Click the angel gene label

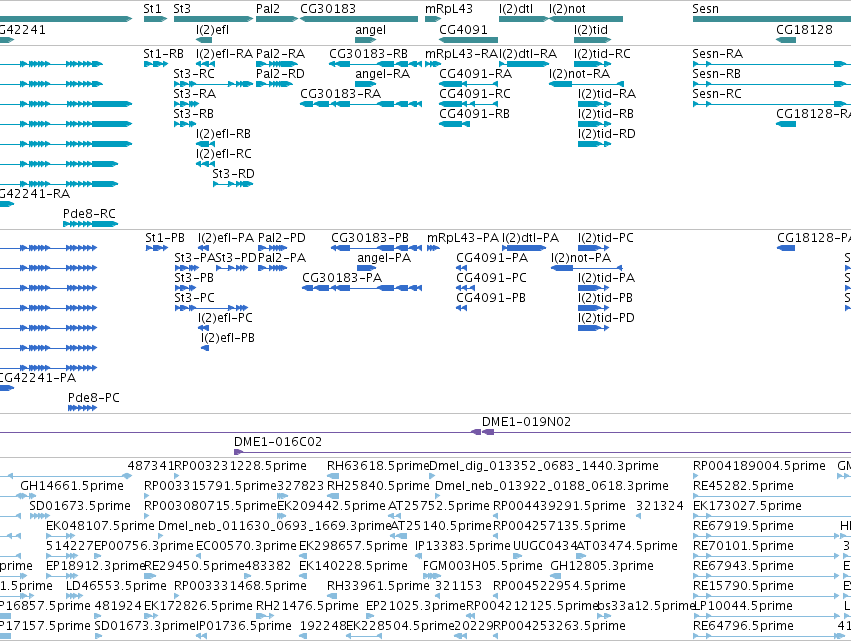coord(371,29)
